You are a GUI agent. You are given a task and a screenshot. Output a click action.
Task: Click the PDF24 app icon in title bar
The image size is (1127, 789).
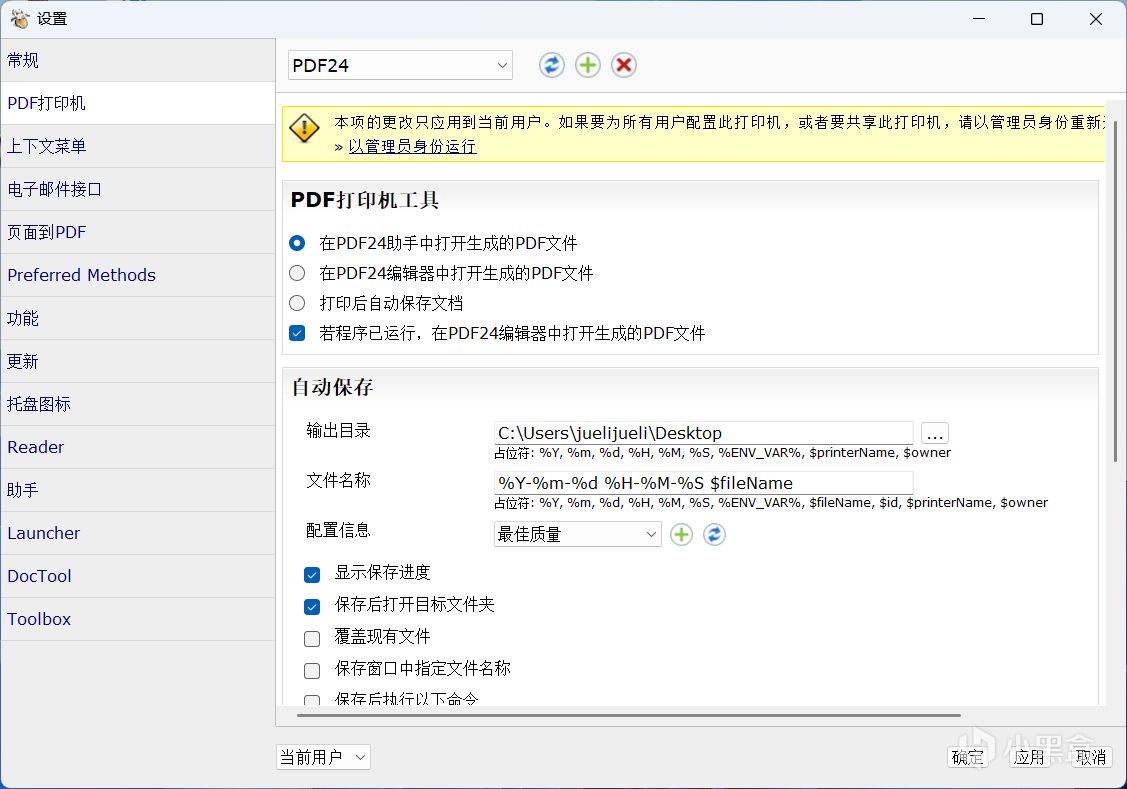pos(19,19)
